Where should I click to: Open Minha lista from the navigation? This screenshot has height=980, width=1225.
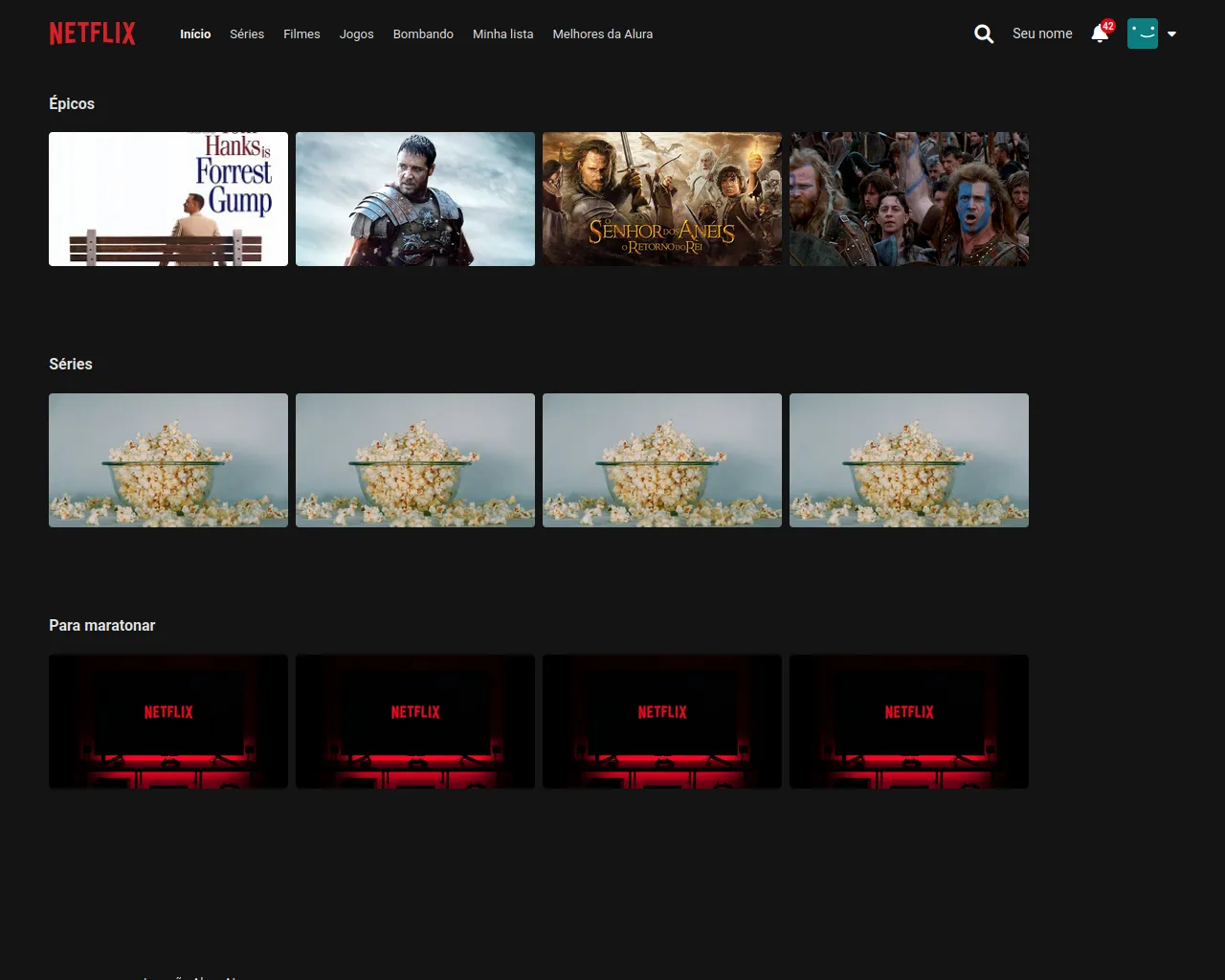502,33
